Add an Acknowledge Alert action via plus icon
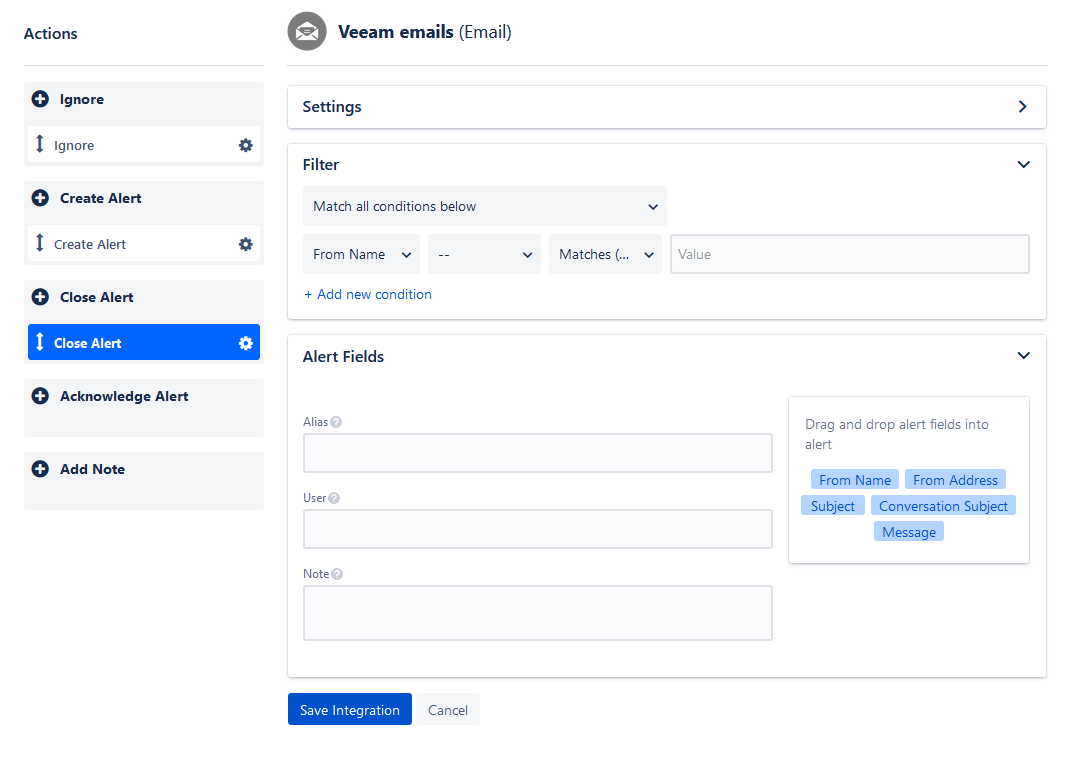The width and height of the screenshot is (1073, 771). (x=40, y=396)
